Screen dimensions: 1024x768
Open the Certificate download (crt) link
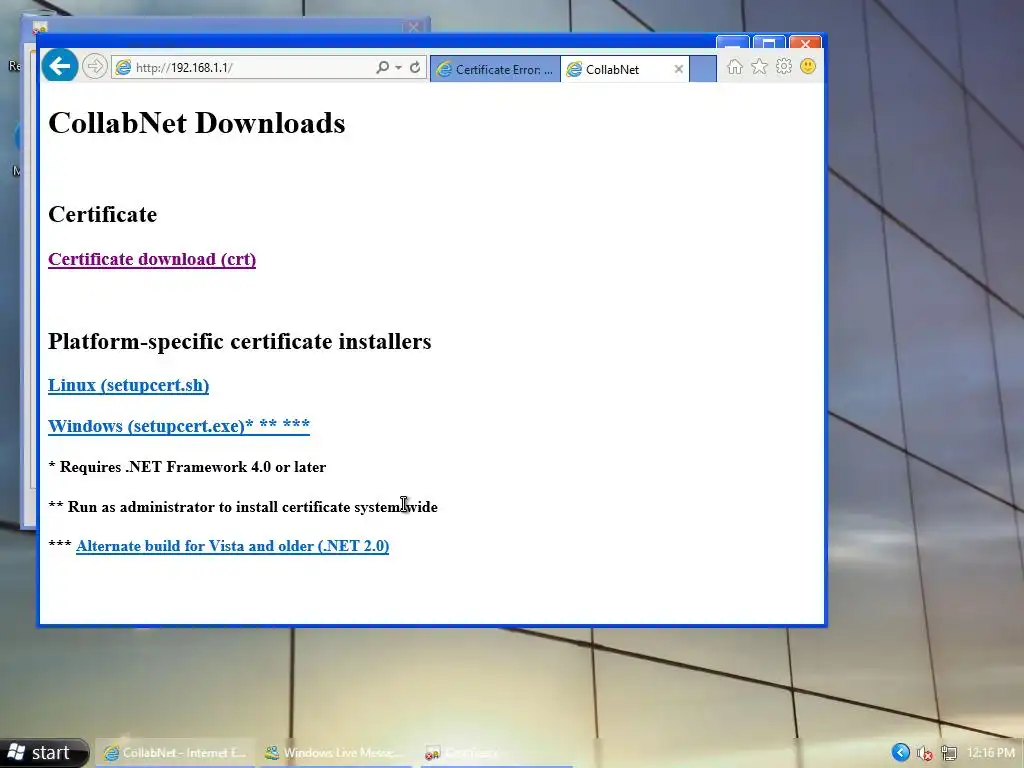tap(152, 259)
